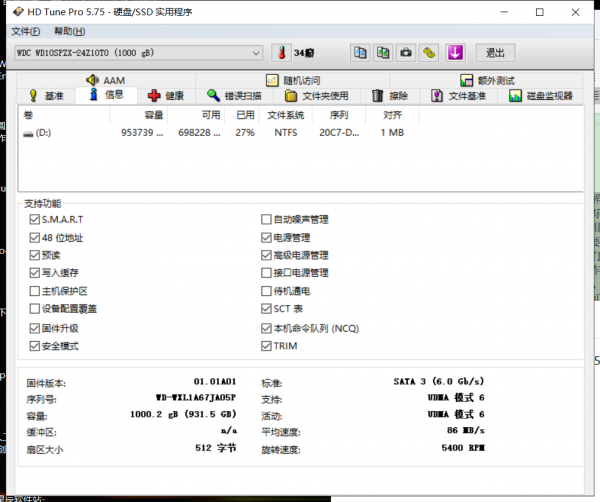Image resolution: width=600 pixels, height=502 pixels.
Task: Click the 对齐 column header
Action: click(392, 115)
